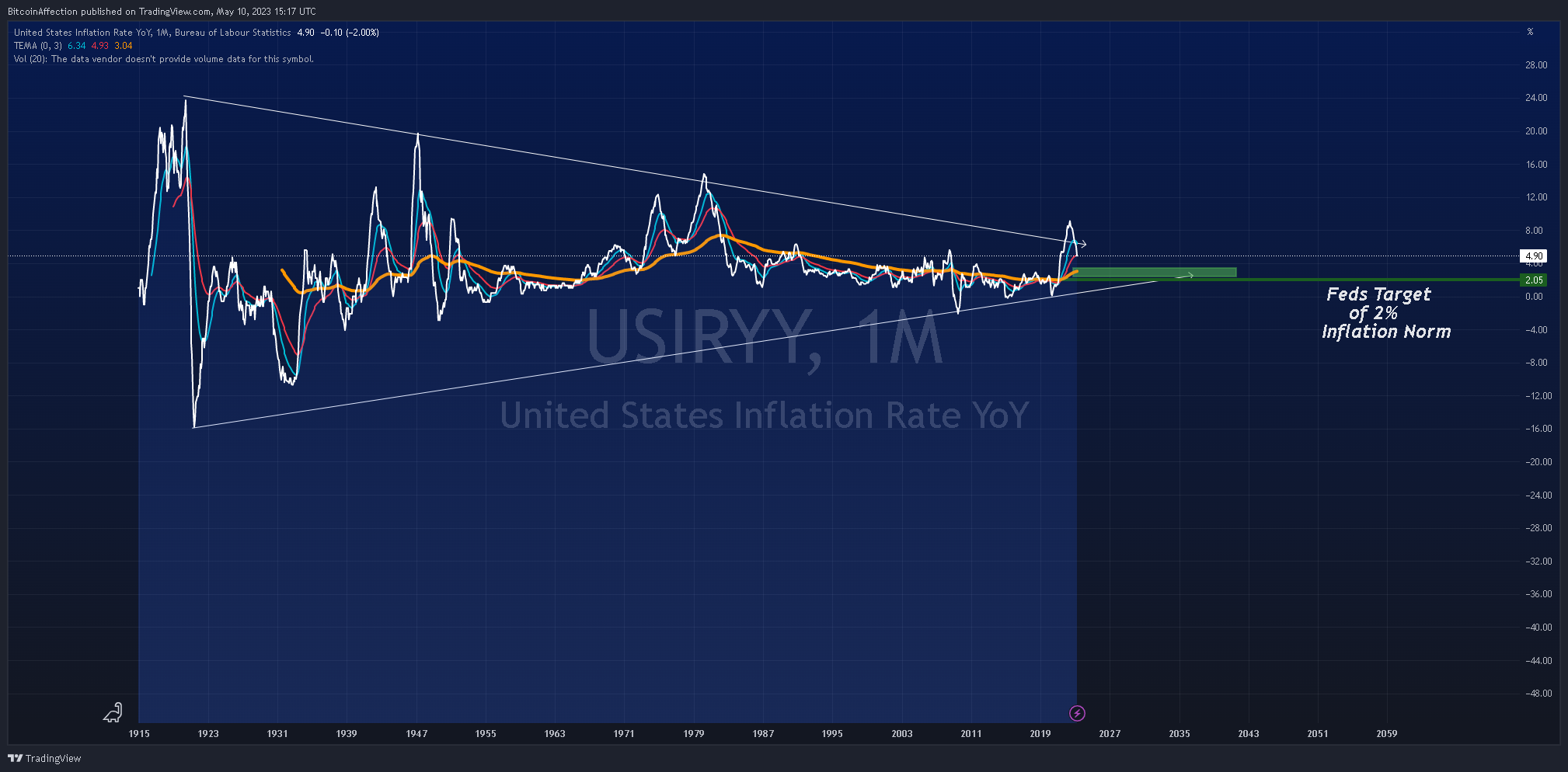1568x772 pixels.
Task: Click the -0.10 (-2.00%) change value
Action: [350, 33]
